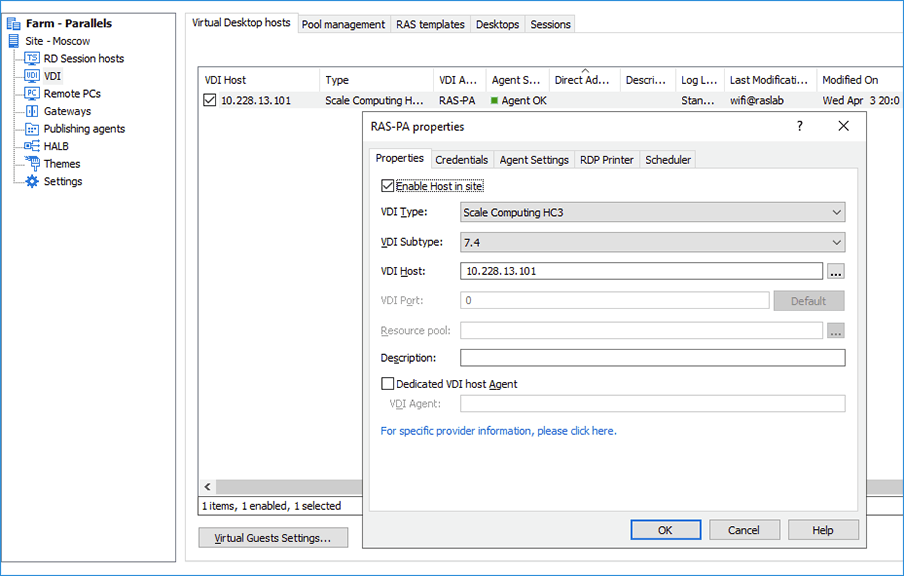Click the Gateways icon
The height and width of the screenshot is (576, 904).
coord(32,111)
